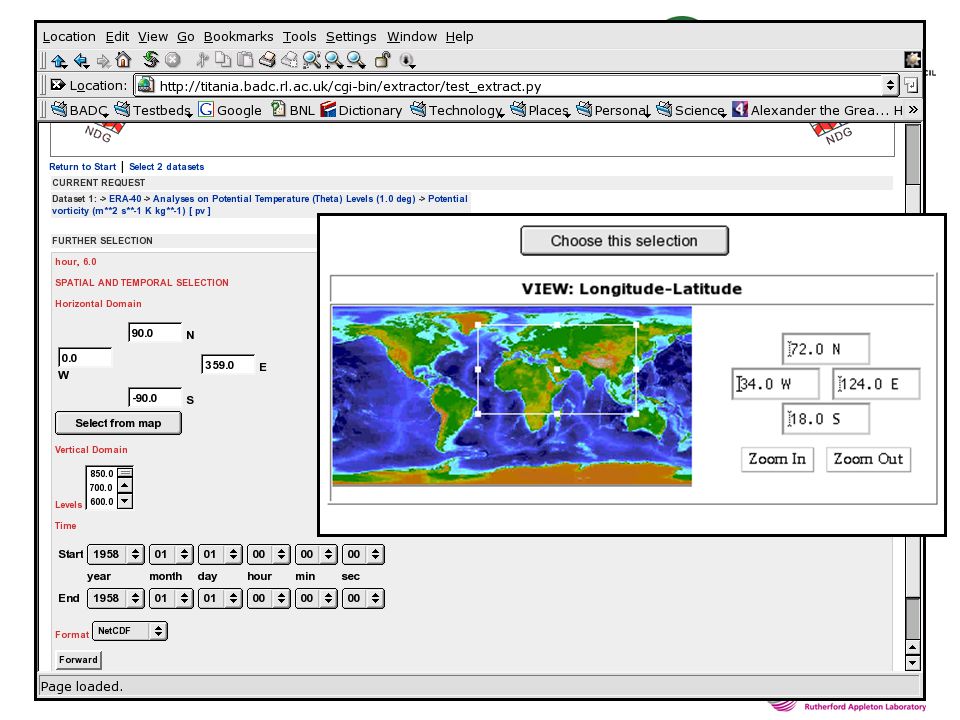Image resolution: width=960 pixels, height=720 pixels.
Task: Open the Alexander the Great bookmark
Action: pos(811,110)
